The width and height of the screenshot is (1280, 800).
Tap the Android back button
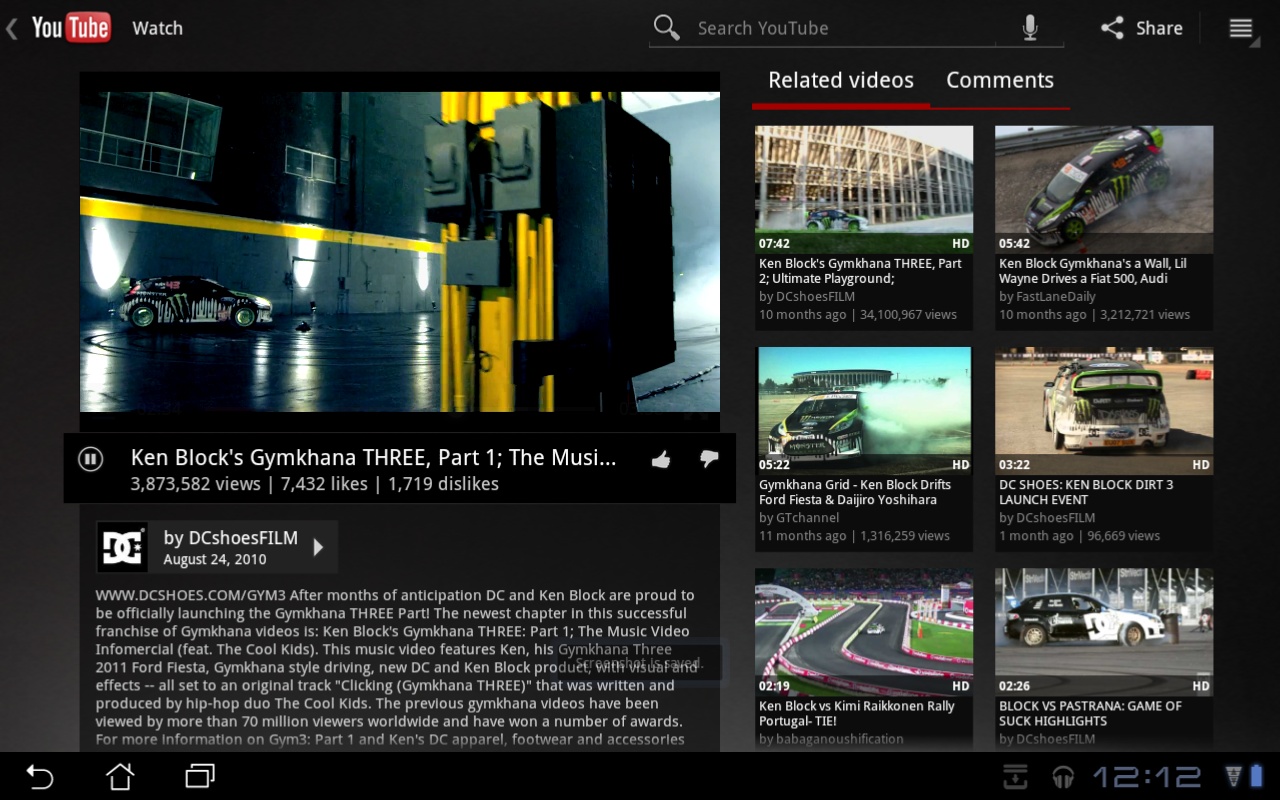pos(39,776)
